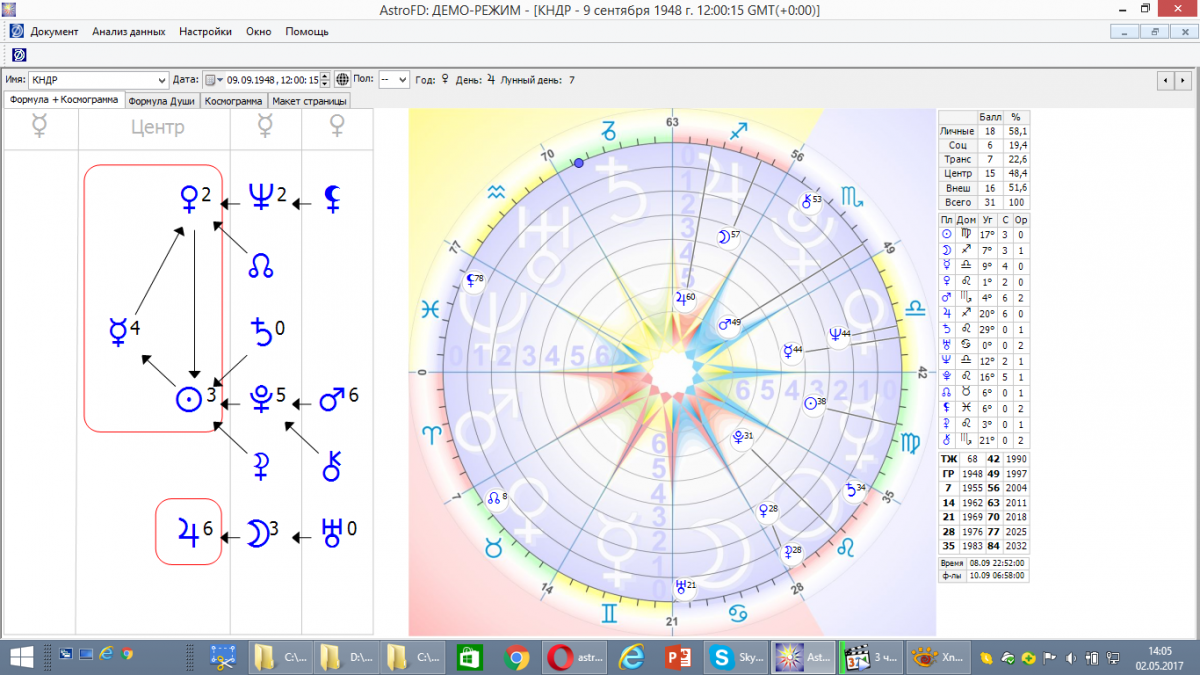Click the Sun symbol in the formula's center box

187,399
